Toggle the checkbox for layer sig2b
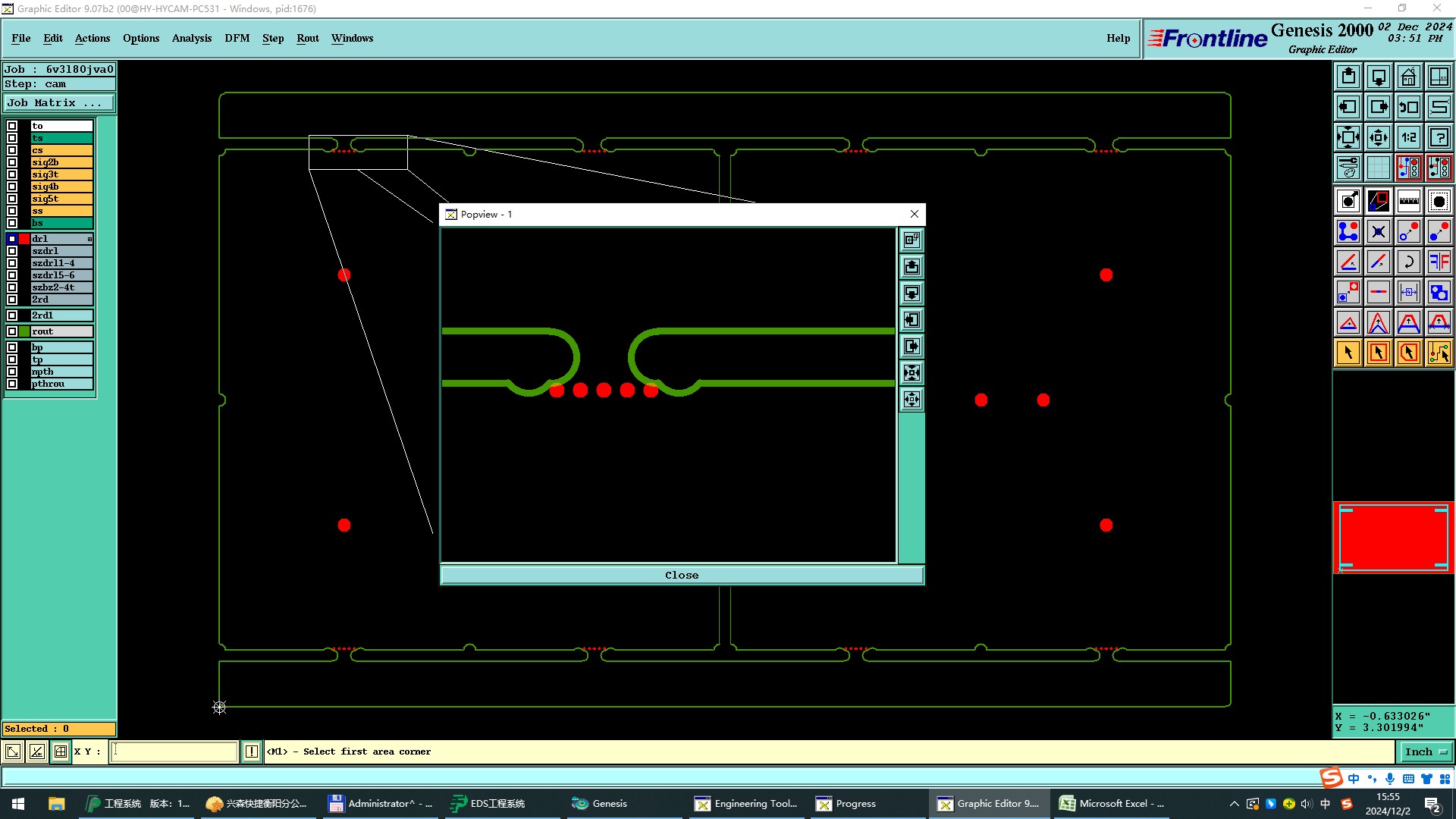 pos(12,162)
